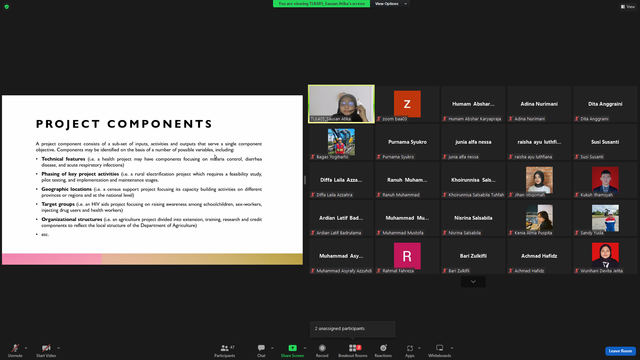Image resolution: width=640 pixels, height=360 pixels.
Task: Select Purnama Syukro's participant tile
Action: pos(407,142)
